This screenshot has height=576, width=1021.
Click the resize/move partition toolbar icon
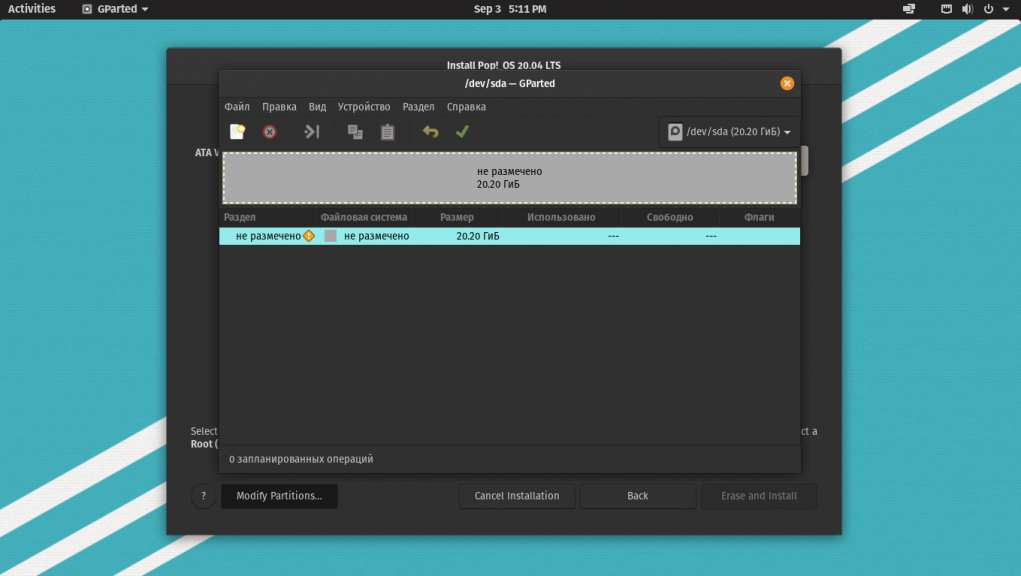[x=312, y=132]
